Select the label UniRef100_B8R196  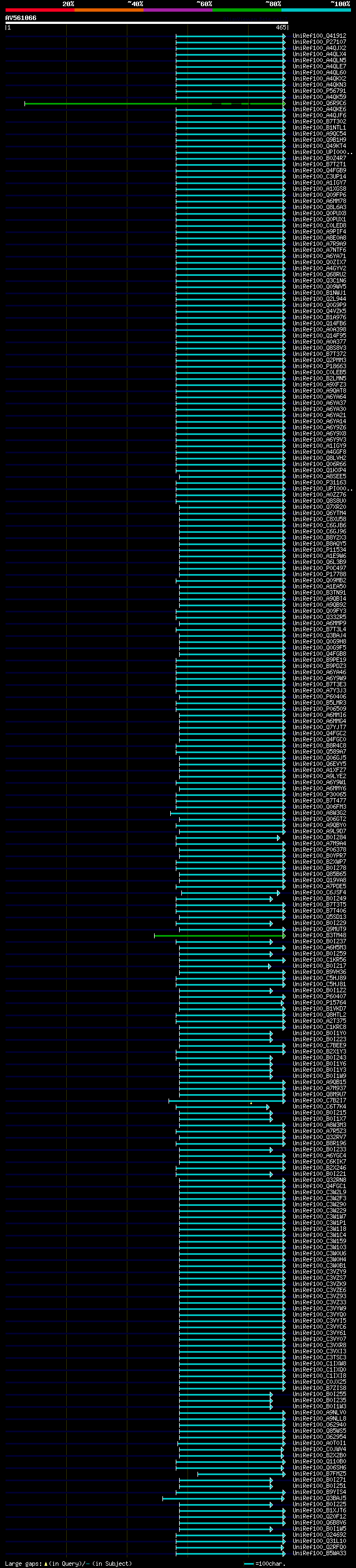319,1144
